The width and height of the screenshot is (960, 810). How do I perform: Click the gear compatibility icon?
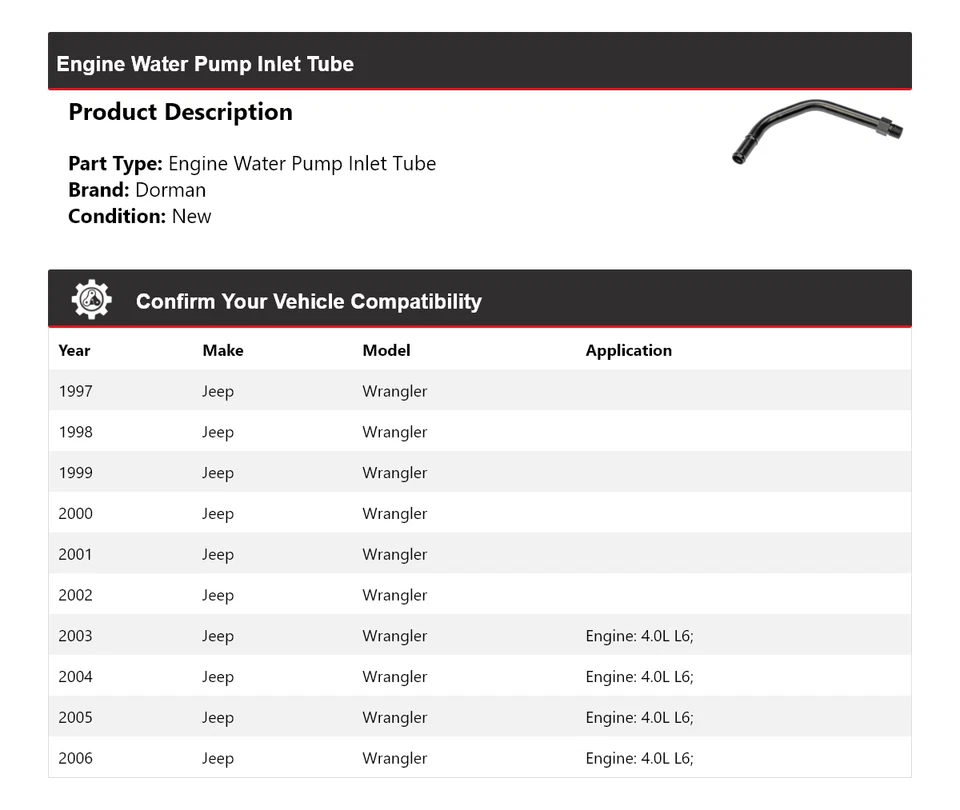(91, 300)
